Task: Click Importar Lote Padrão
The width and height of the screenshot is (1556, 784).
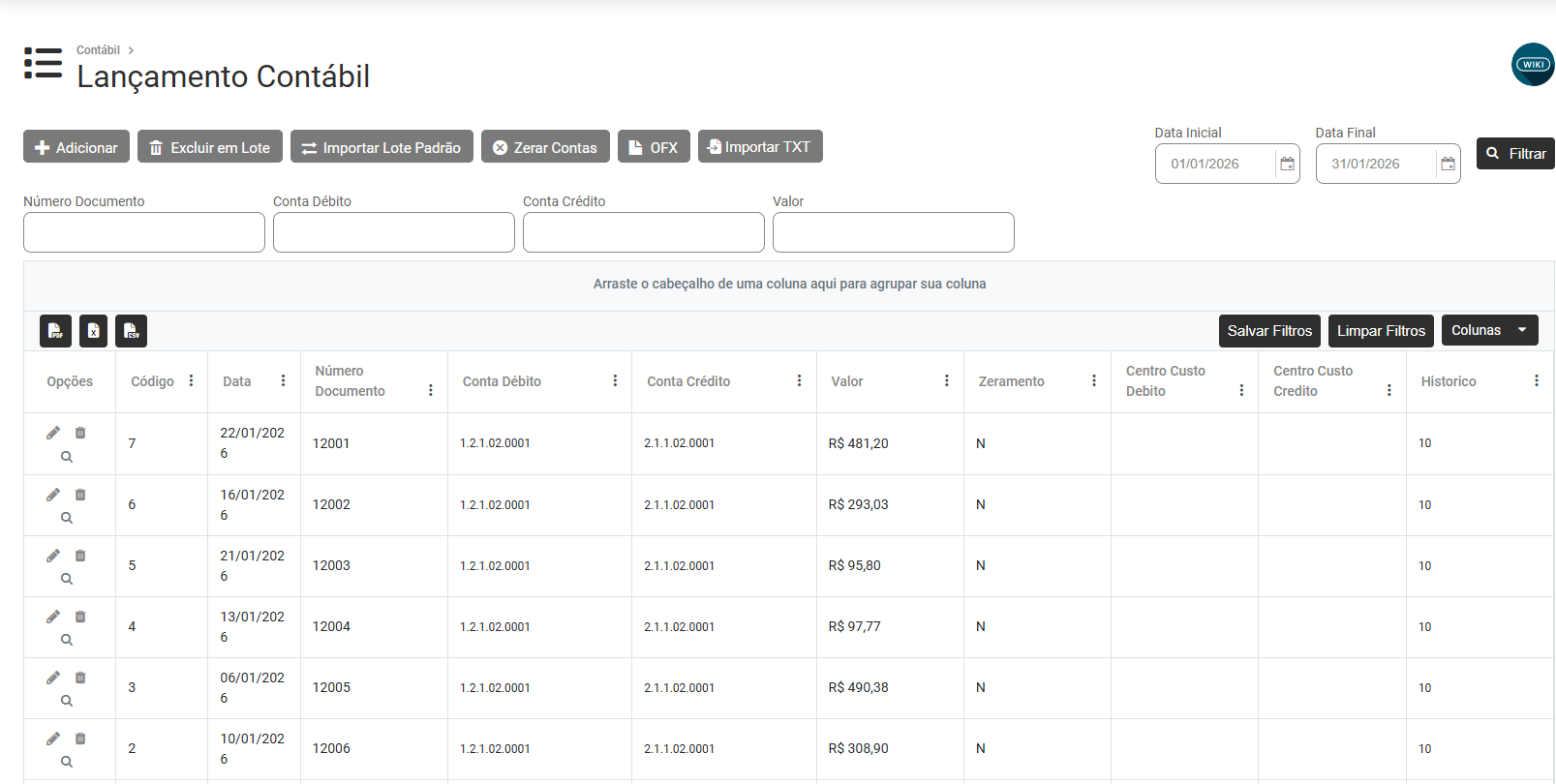Action: 381,146
